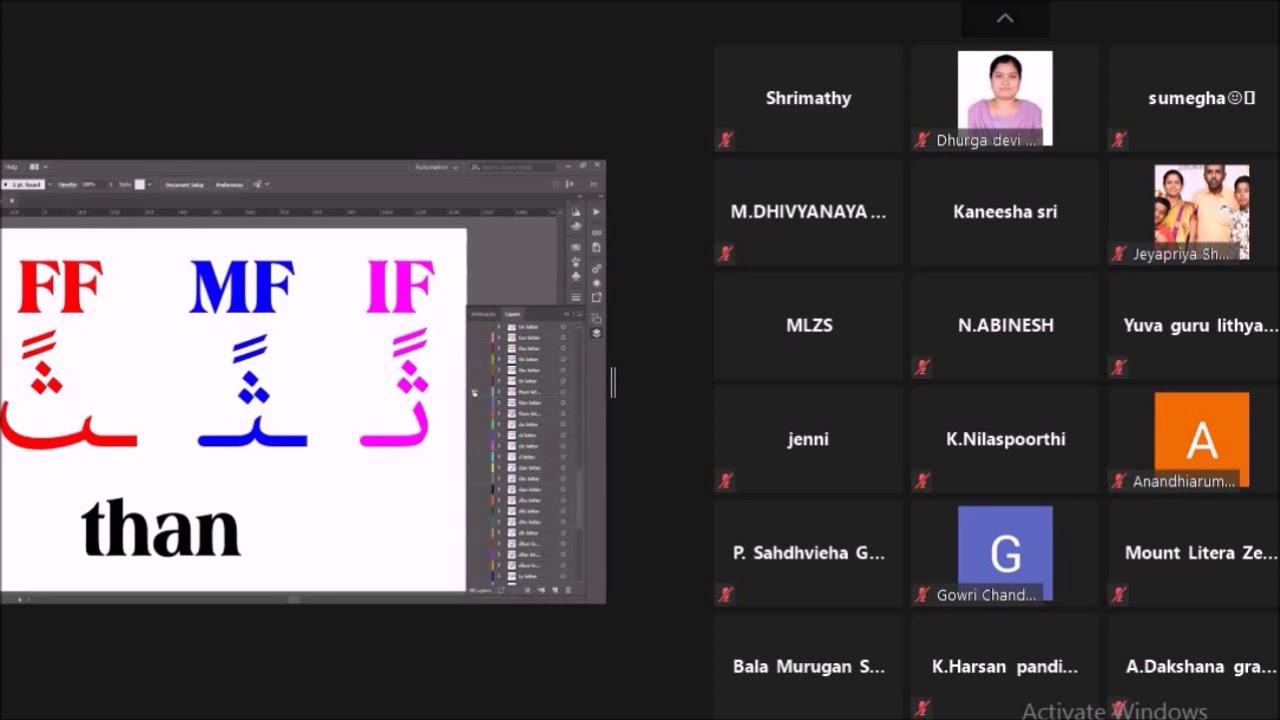Viewport: 1280px width, 720px height.
Task: Open the Preferences button in control bar
Action: point(229,185)
